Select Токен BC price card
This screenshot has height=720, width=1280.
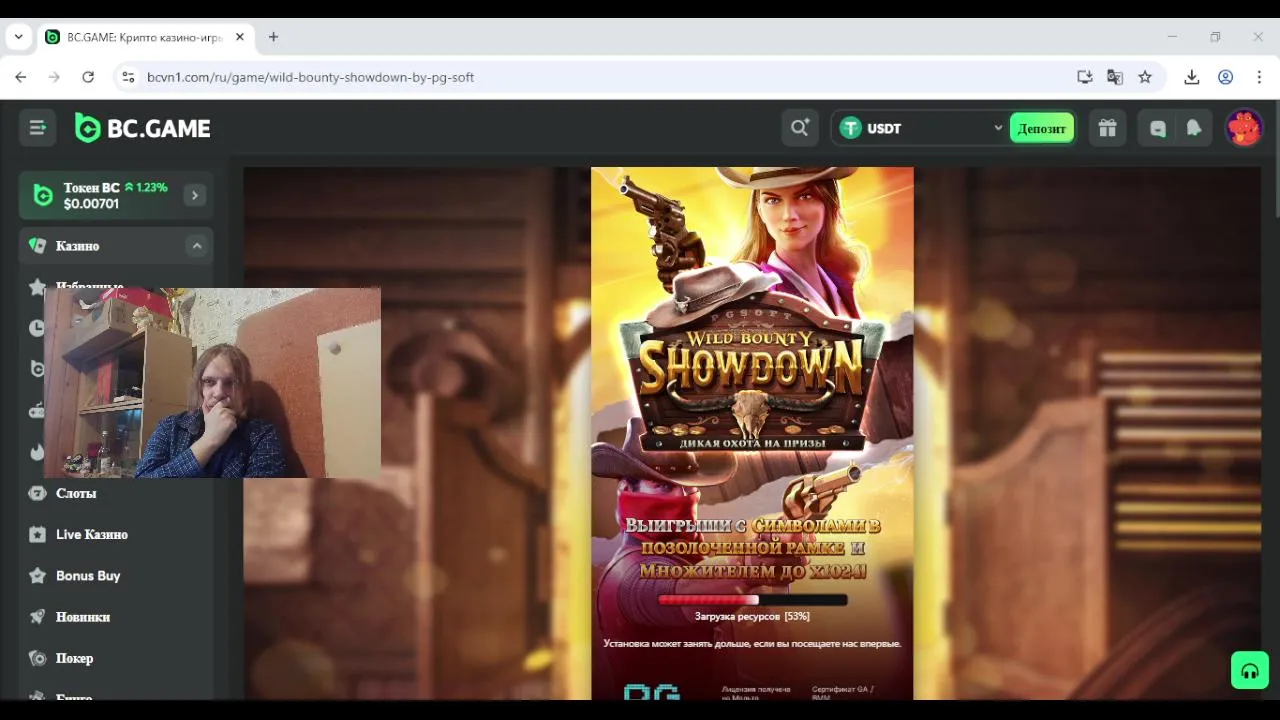pos(116,195)
